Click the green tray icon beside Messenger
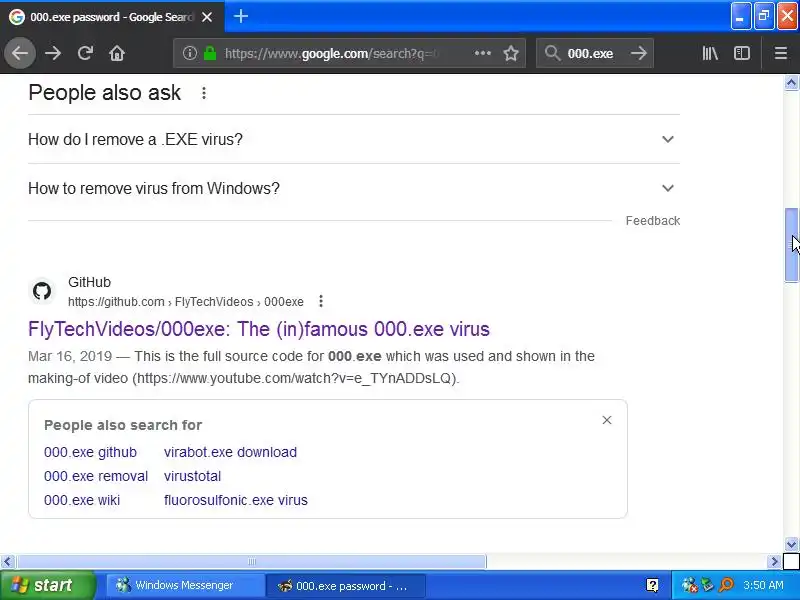Viewport: 800px width, 600px height. point(707,585)
